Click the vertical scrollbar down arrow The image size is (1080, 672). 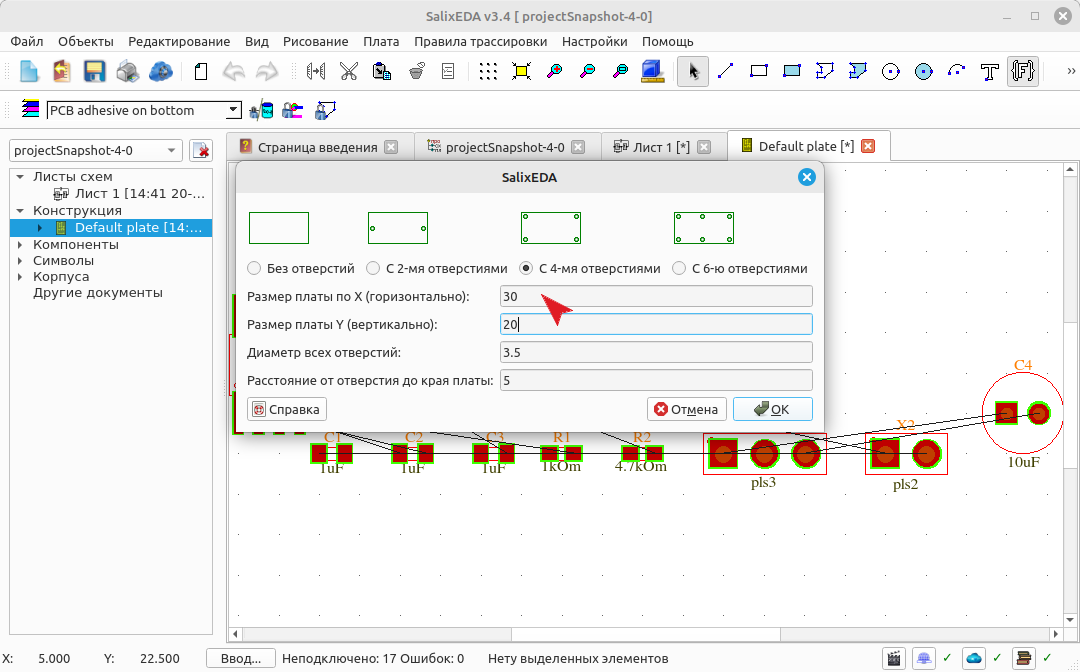[x=1070, y=620]
